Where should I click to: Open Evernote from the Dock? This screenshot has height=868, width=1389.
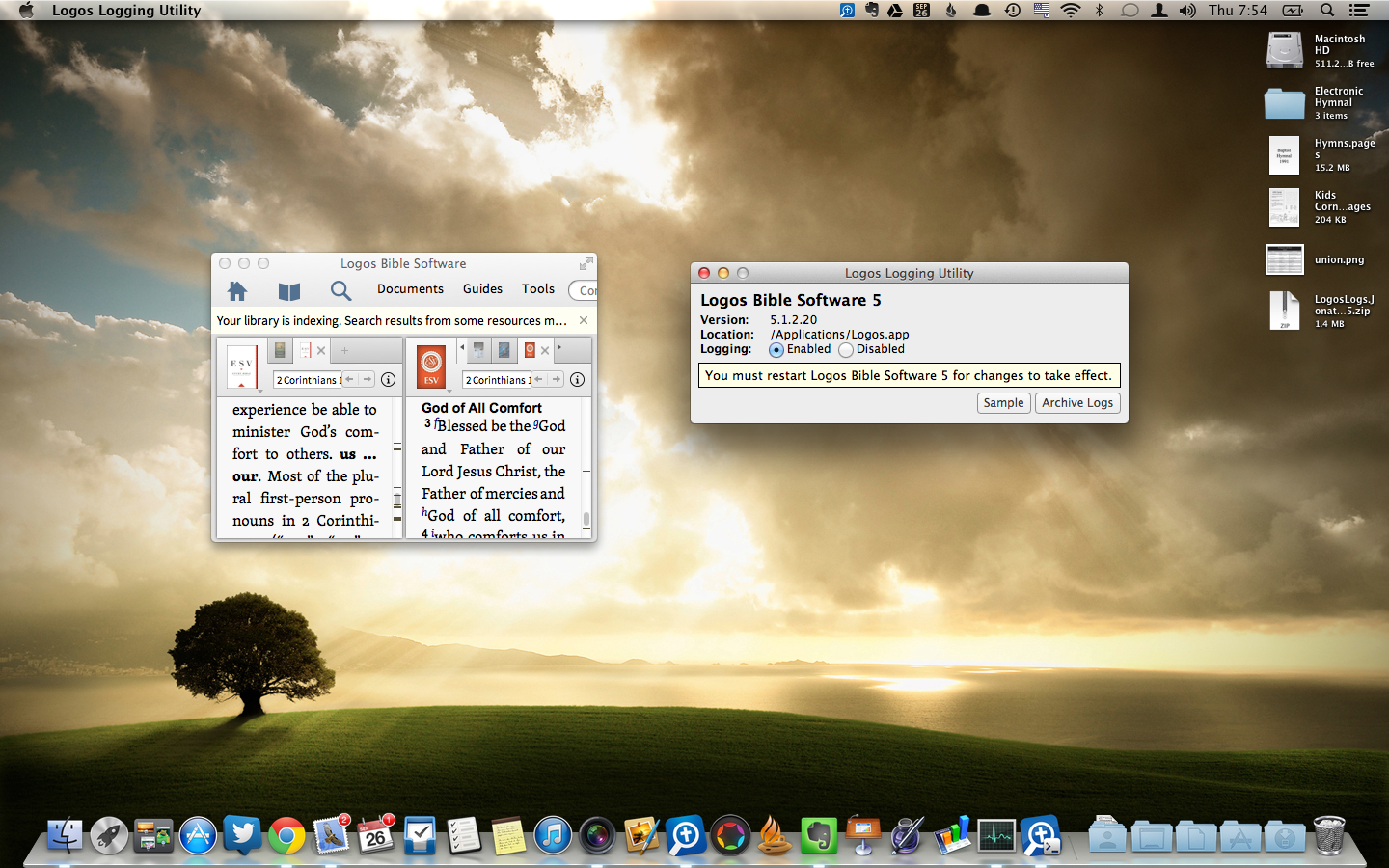pos(819,835)
